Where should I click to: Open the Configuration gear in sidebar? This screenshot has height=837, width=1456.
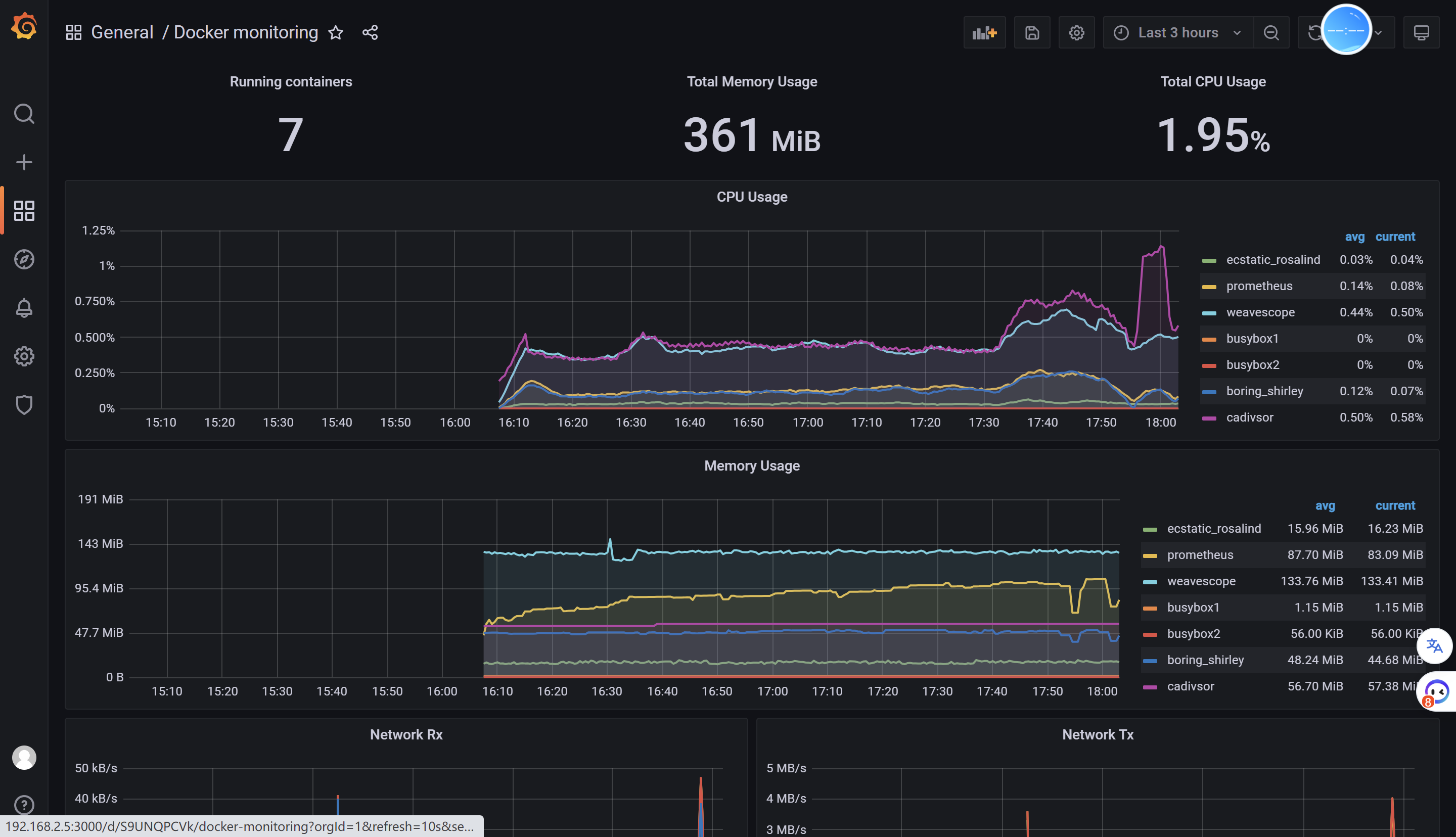24,356
